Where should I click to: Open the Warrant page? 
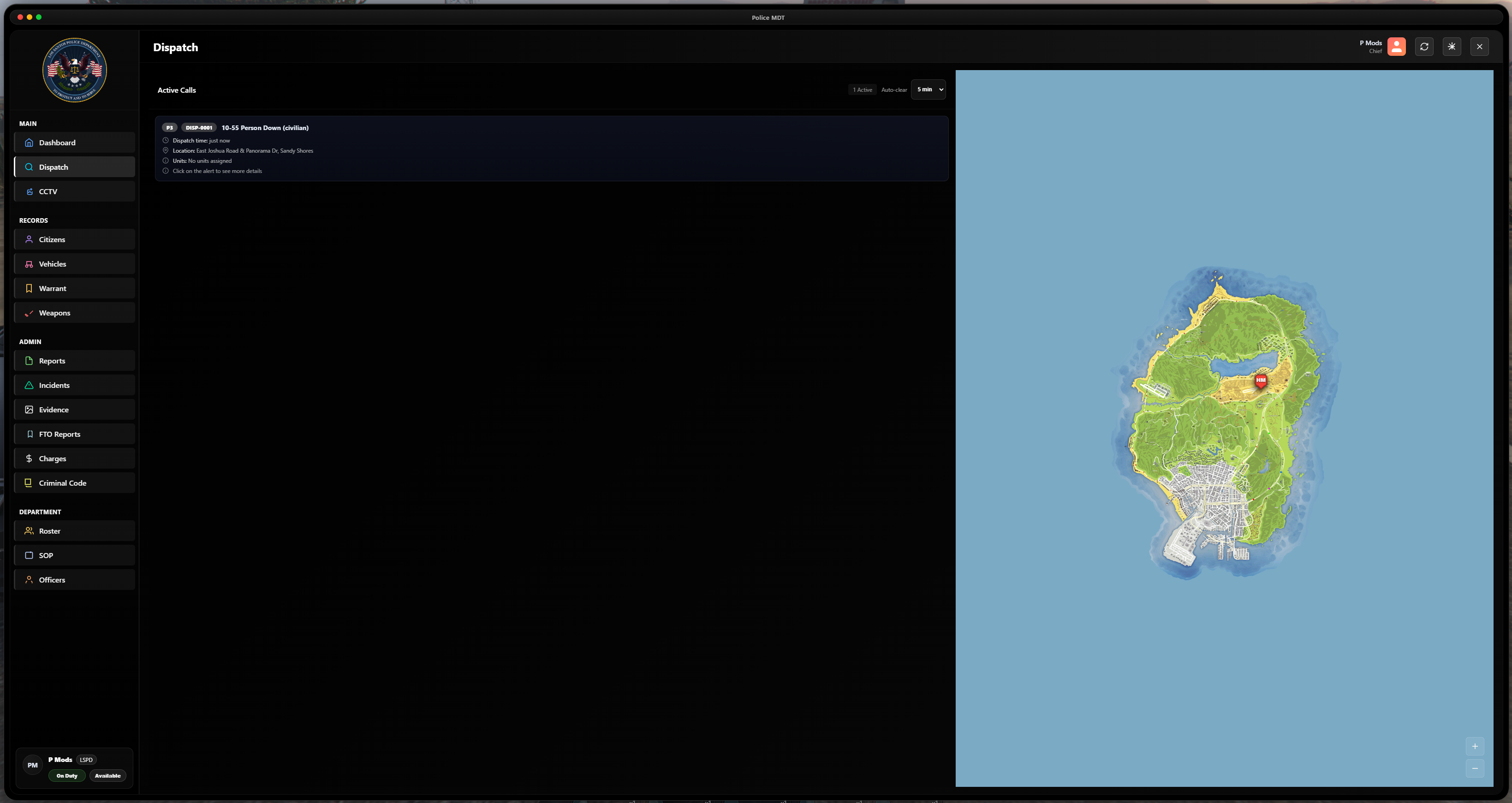click(75, 288)
